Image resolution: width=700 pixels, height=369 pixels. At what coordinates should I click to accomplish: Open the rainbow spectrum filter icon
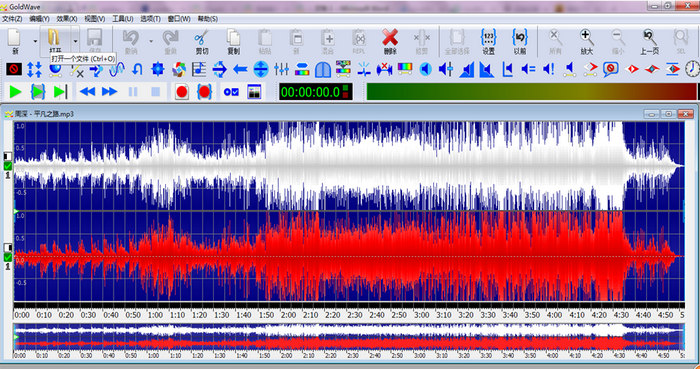(x=343, y=69)
